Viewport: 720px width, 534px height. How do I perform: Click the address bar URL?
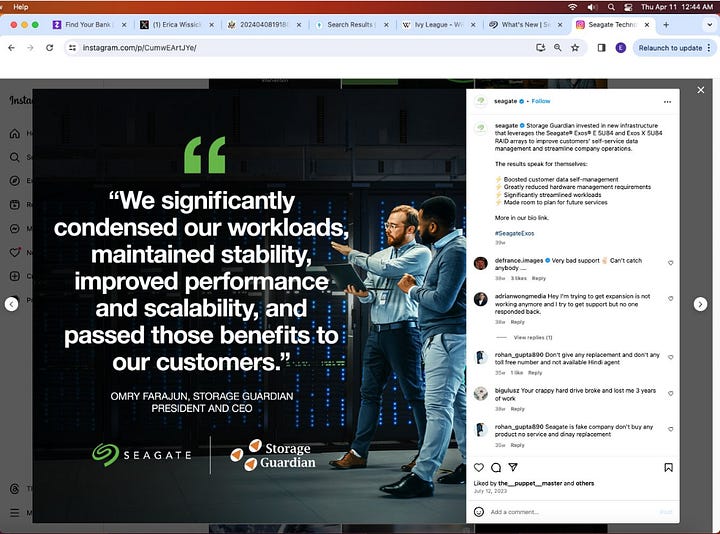140,48
